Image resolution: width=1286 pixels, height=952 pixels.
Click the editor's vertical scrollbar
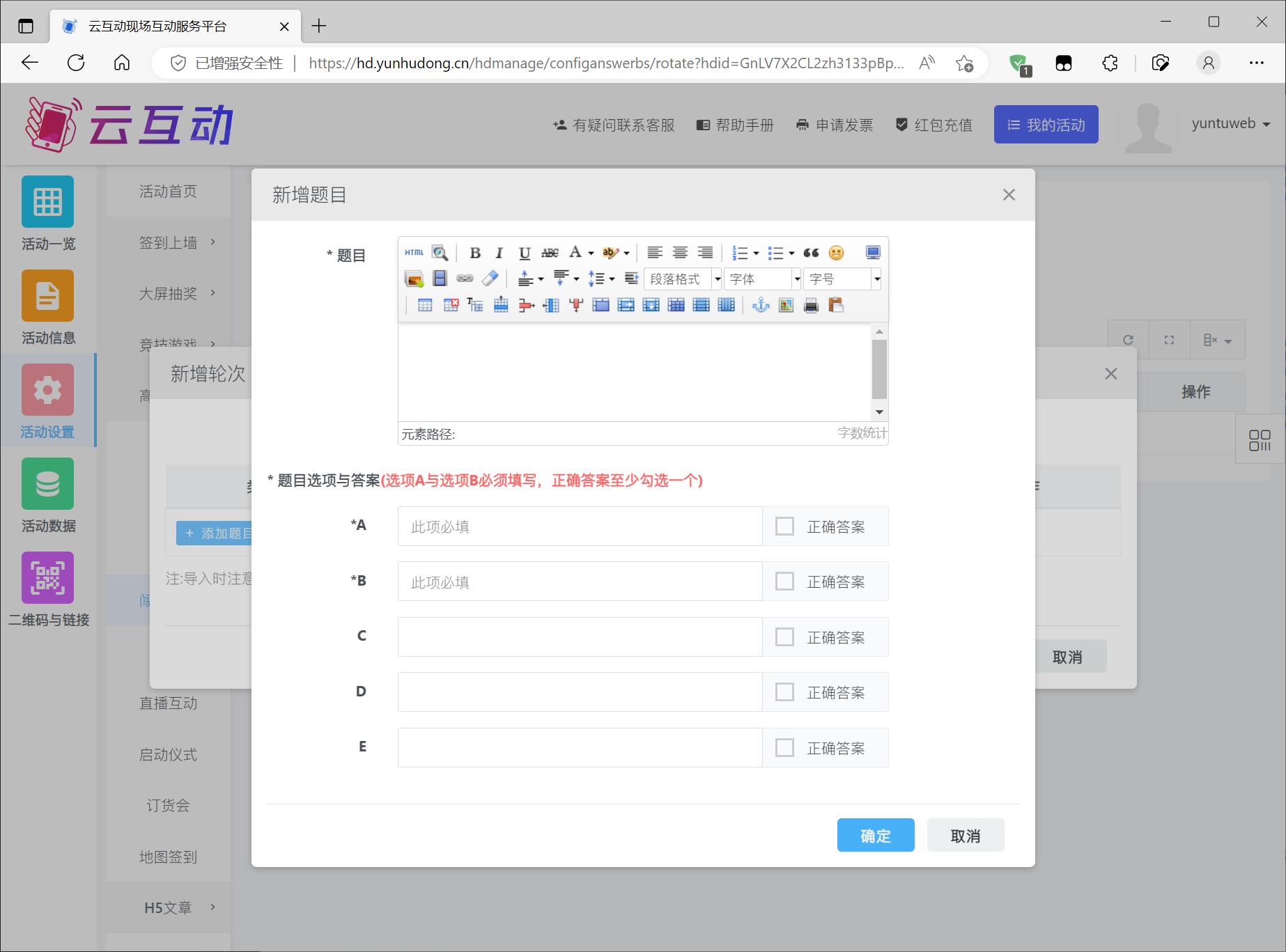pyautogui.click(x=879, y=369)
